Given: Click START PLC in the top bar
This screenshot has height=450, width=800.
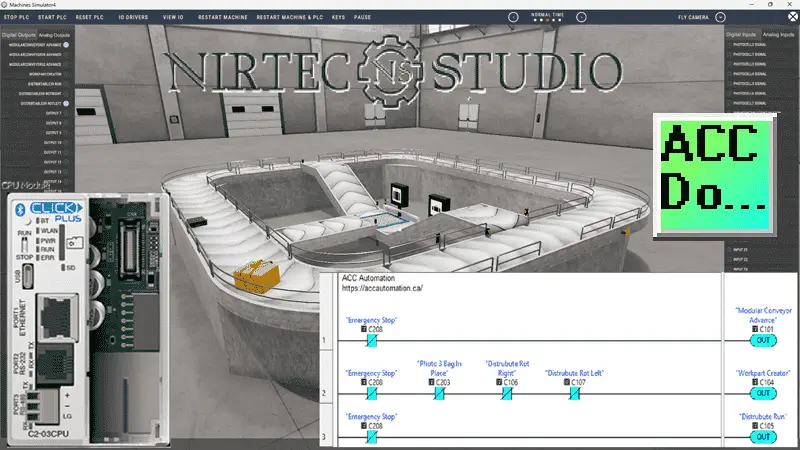Looking at the screenshot, I should click(52, 17).
